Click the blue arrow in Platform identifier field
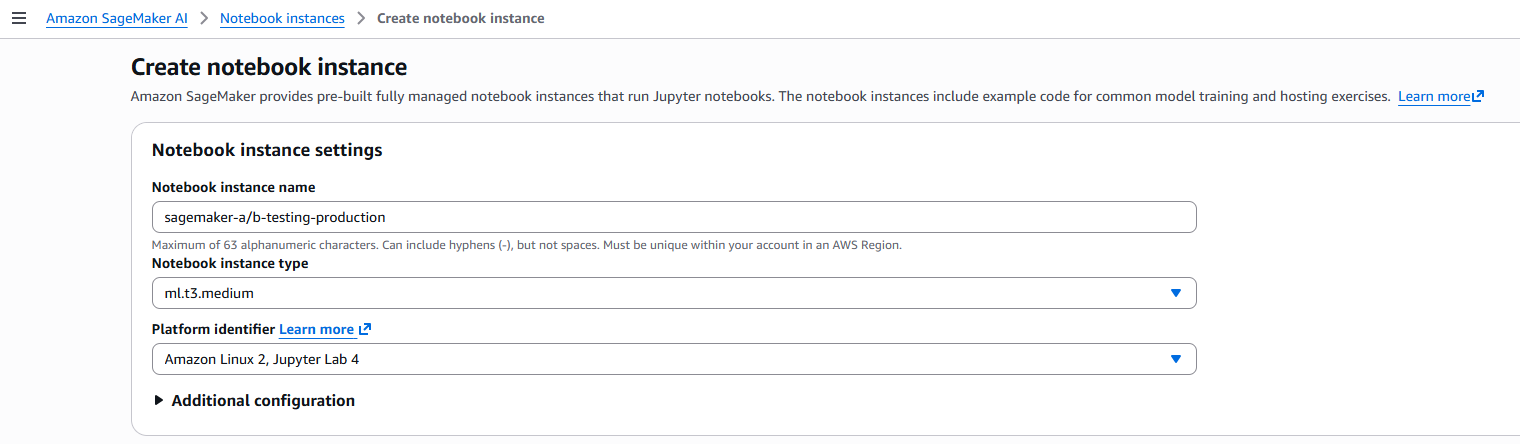 (1176, 359)
